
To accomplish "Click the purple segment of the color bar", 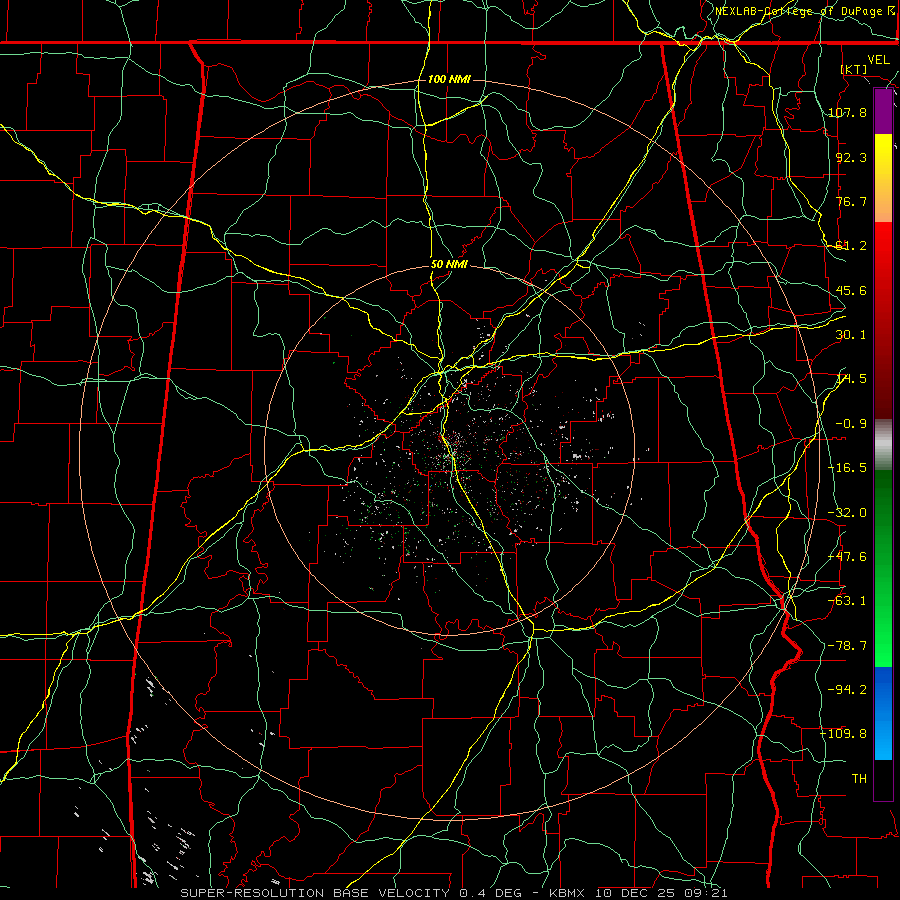I will [x=883, y=112].
